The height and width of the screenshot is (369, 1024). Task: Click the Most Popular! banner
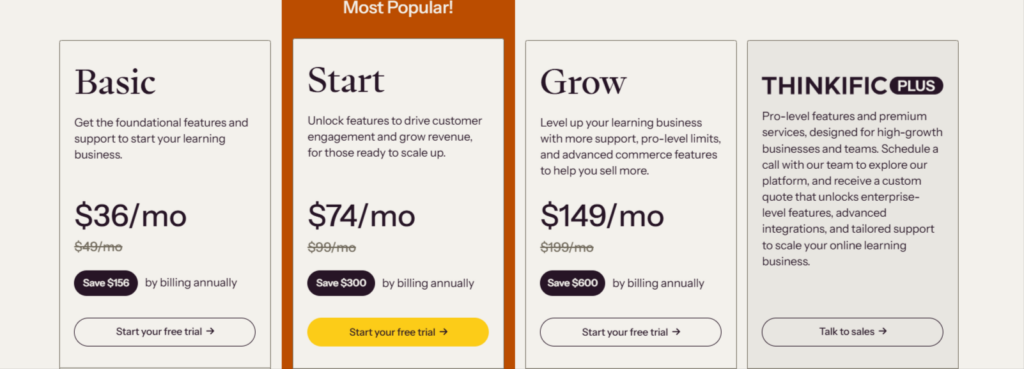[x=398, y=8]
